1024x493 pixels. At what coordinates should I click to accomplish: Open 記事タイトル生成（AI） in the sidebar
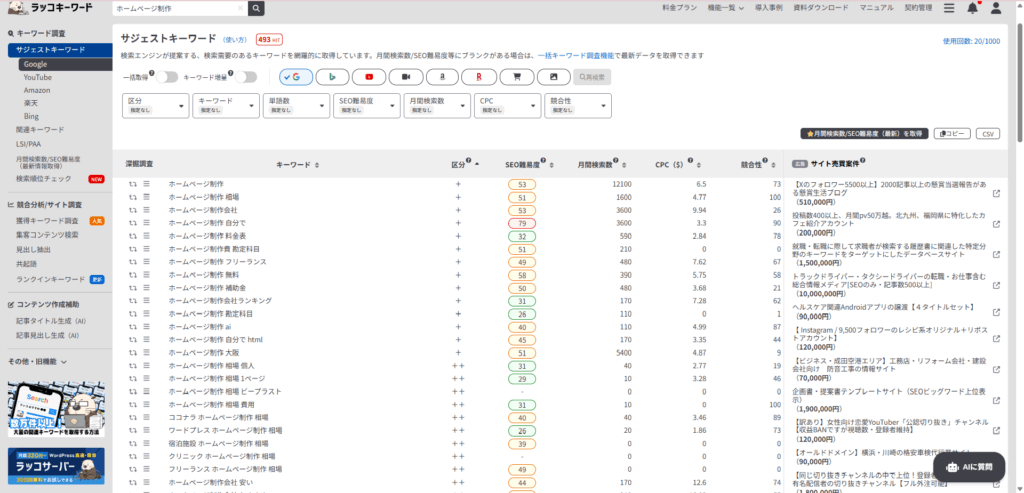[51, 321]
